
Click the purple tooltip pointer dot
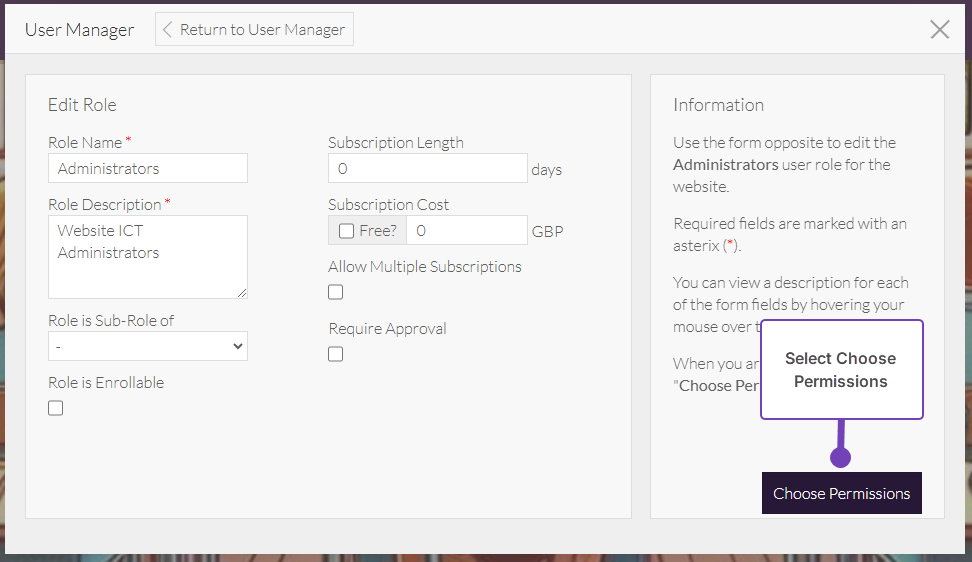[x=841, y=457]
